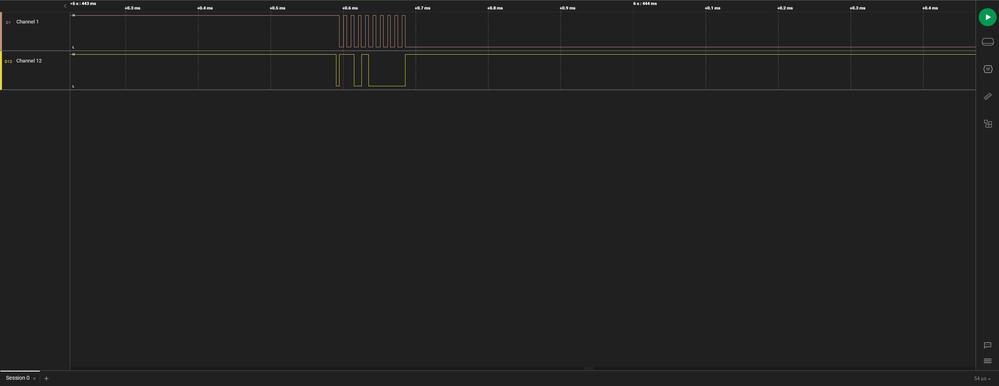
Task: Start capture with the green play button
Action: (988, 17)
